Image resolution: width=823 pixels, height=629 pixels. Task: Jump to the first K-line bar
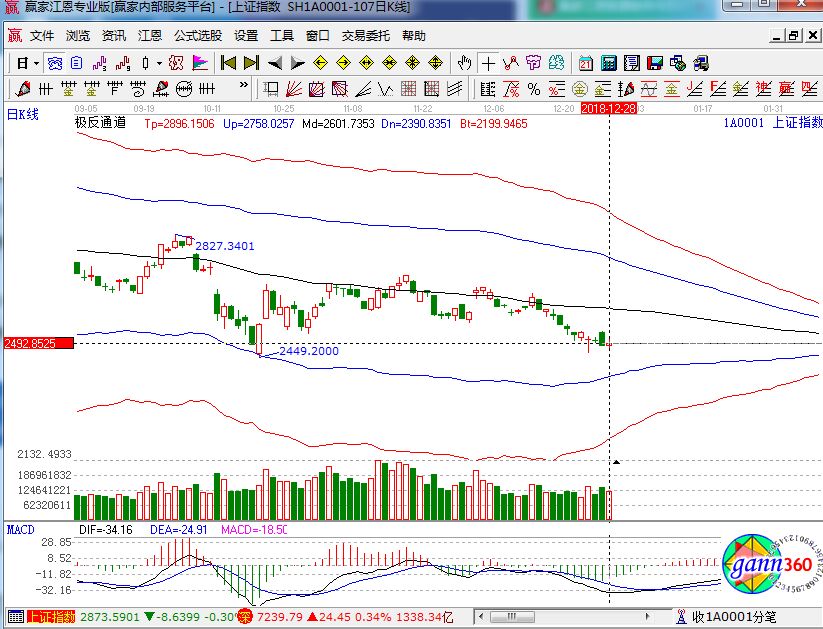(x=229, y=62)
